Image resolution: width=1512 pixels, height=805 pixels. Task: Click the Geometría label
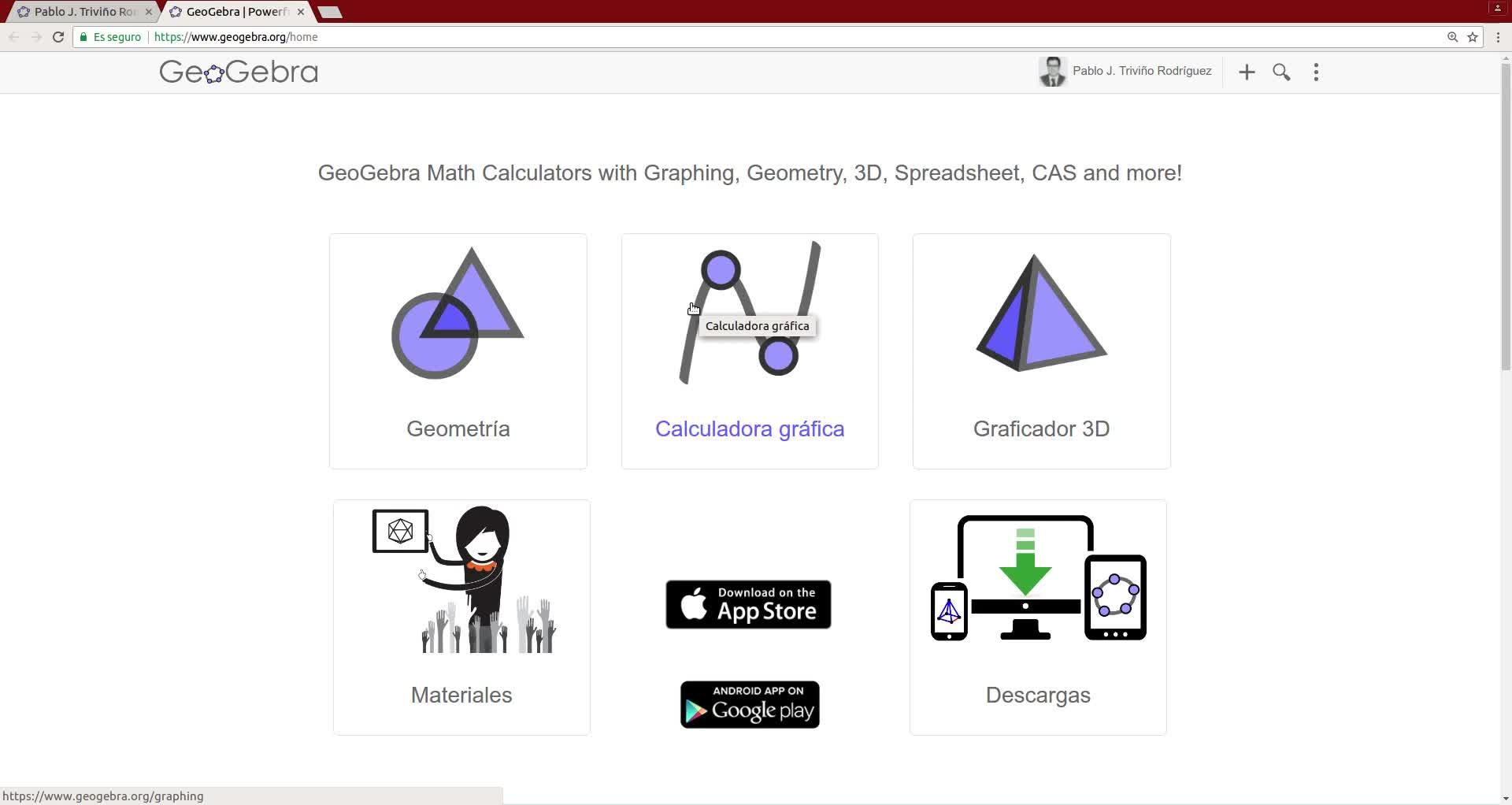point(458,428)
